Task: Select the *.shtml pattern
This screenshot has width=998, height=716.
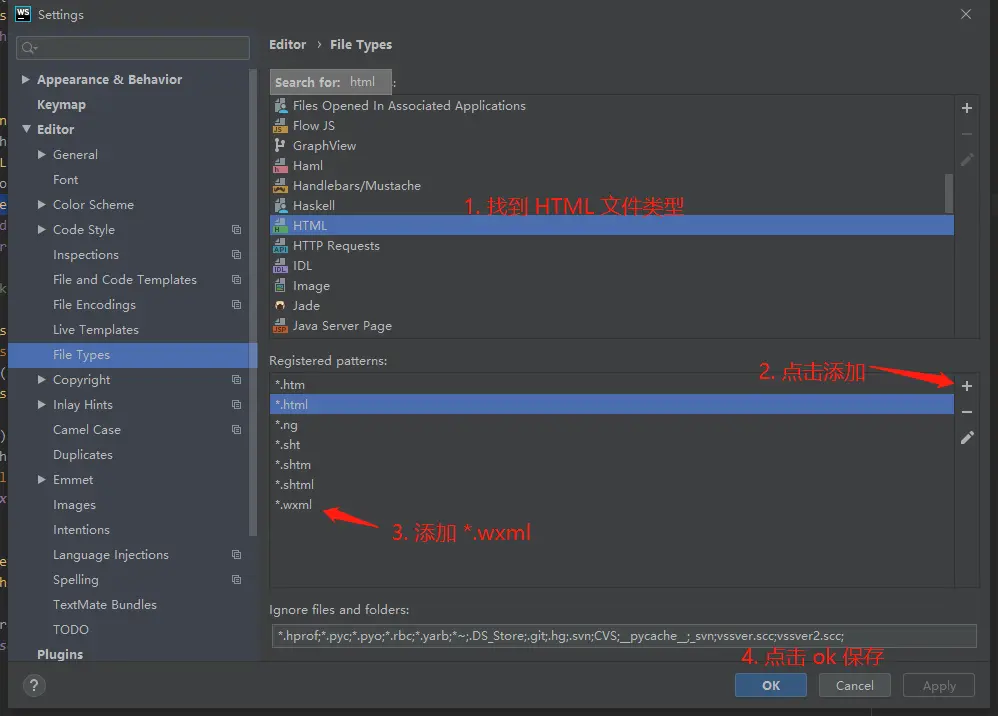Action: click(612, 484)
